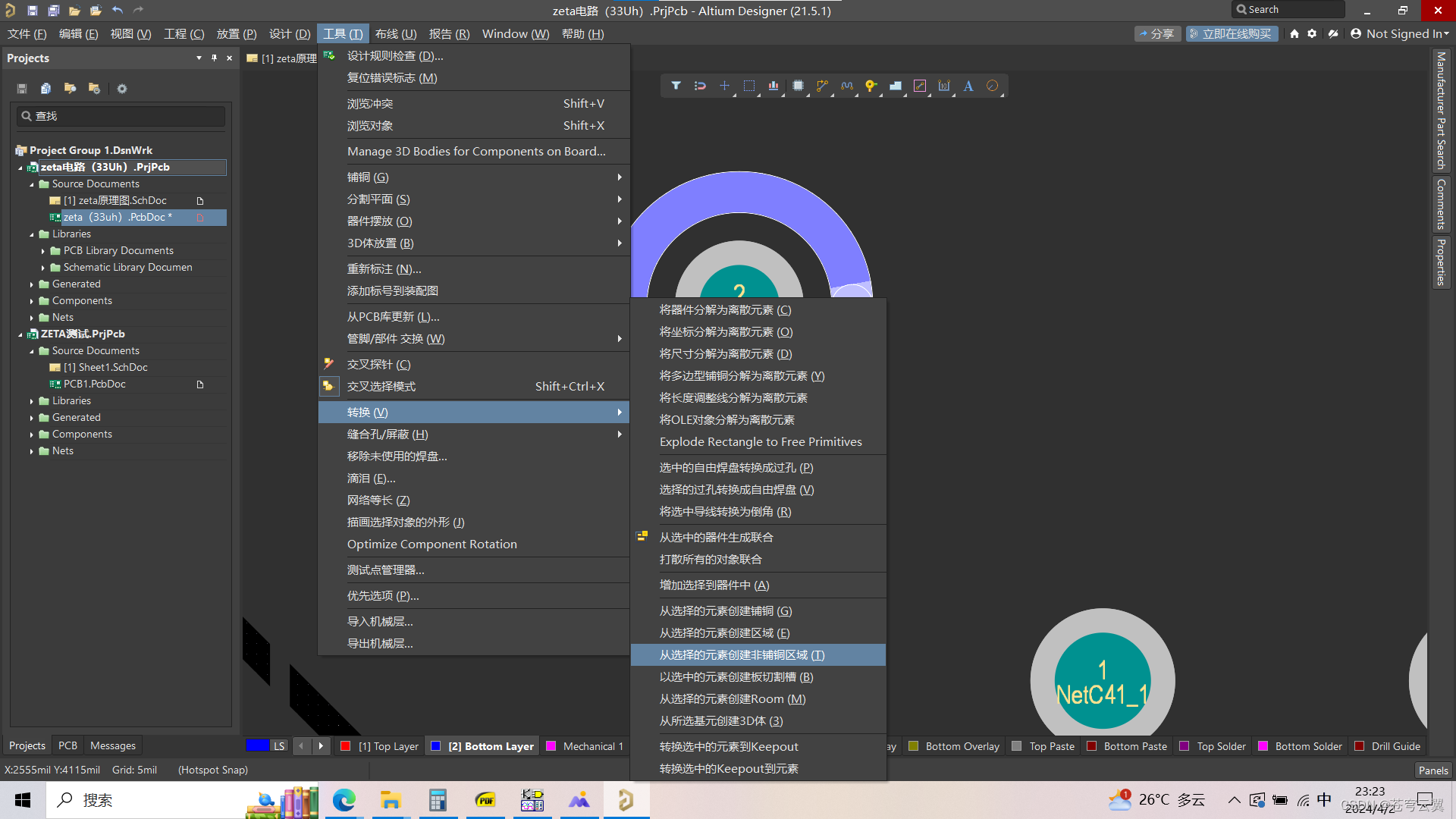Expand the PCB Library Documents node
1456x819 pixels.
point(42,250)
